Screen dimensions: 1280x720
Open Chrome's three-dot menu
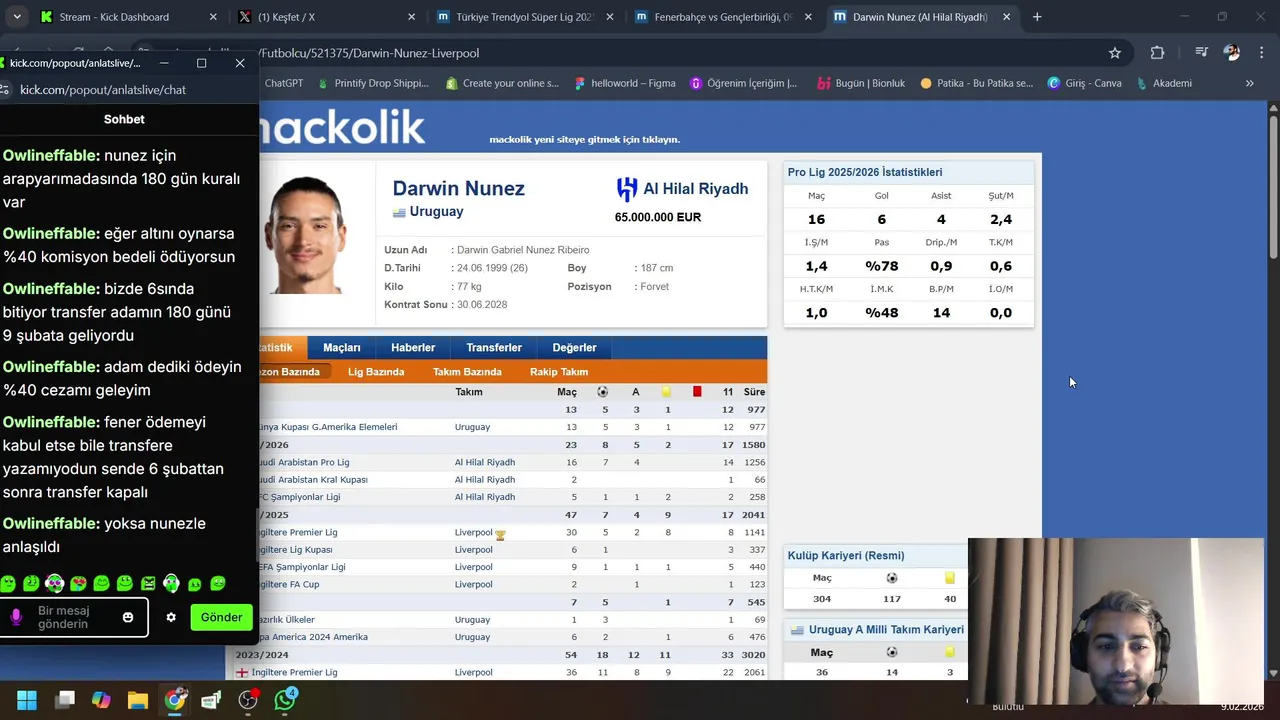pyautogui.click(x=1261, y=53)
